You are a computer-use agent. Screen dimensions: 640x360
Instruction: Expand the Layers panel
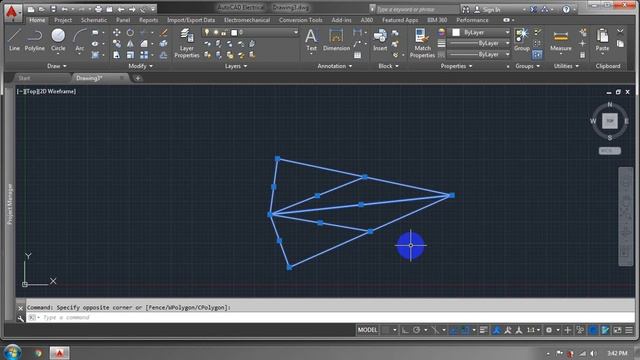click(236, 66)
